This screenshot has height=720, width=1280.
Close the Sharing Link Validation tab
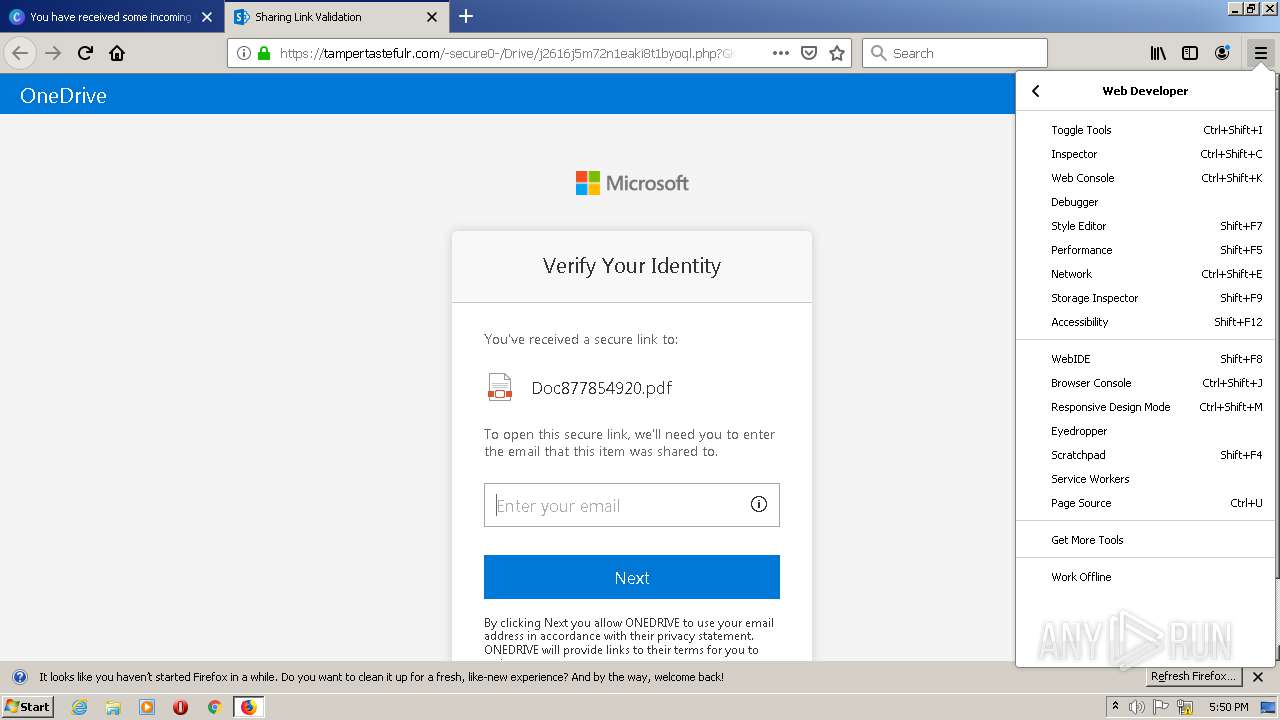point(432,17)
